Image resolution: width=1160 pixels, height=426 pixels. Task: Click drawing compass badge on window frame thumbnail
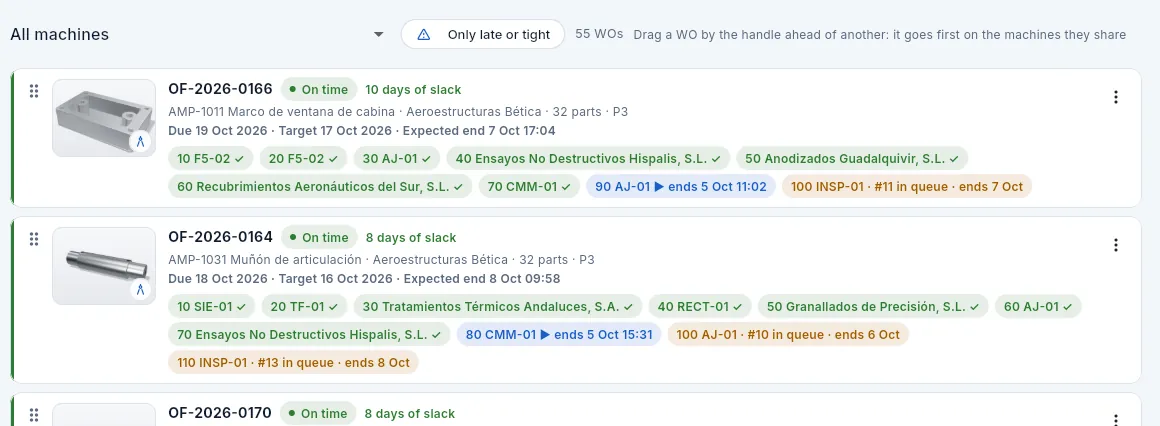tap(141, 141)
